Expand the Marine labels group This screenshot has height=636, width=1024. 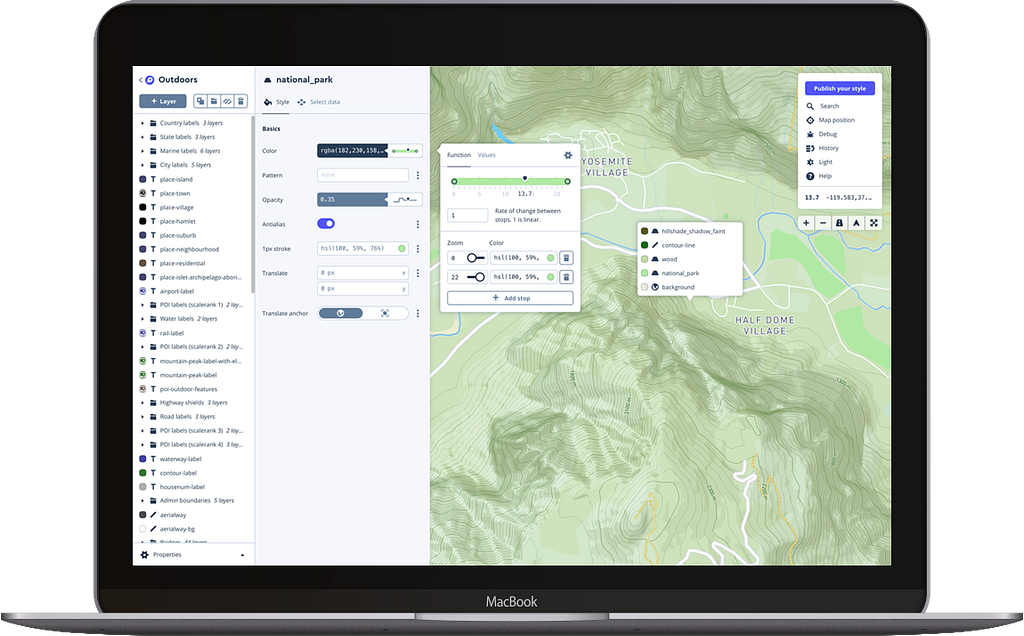[143, 151]
